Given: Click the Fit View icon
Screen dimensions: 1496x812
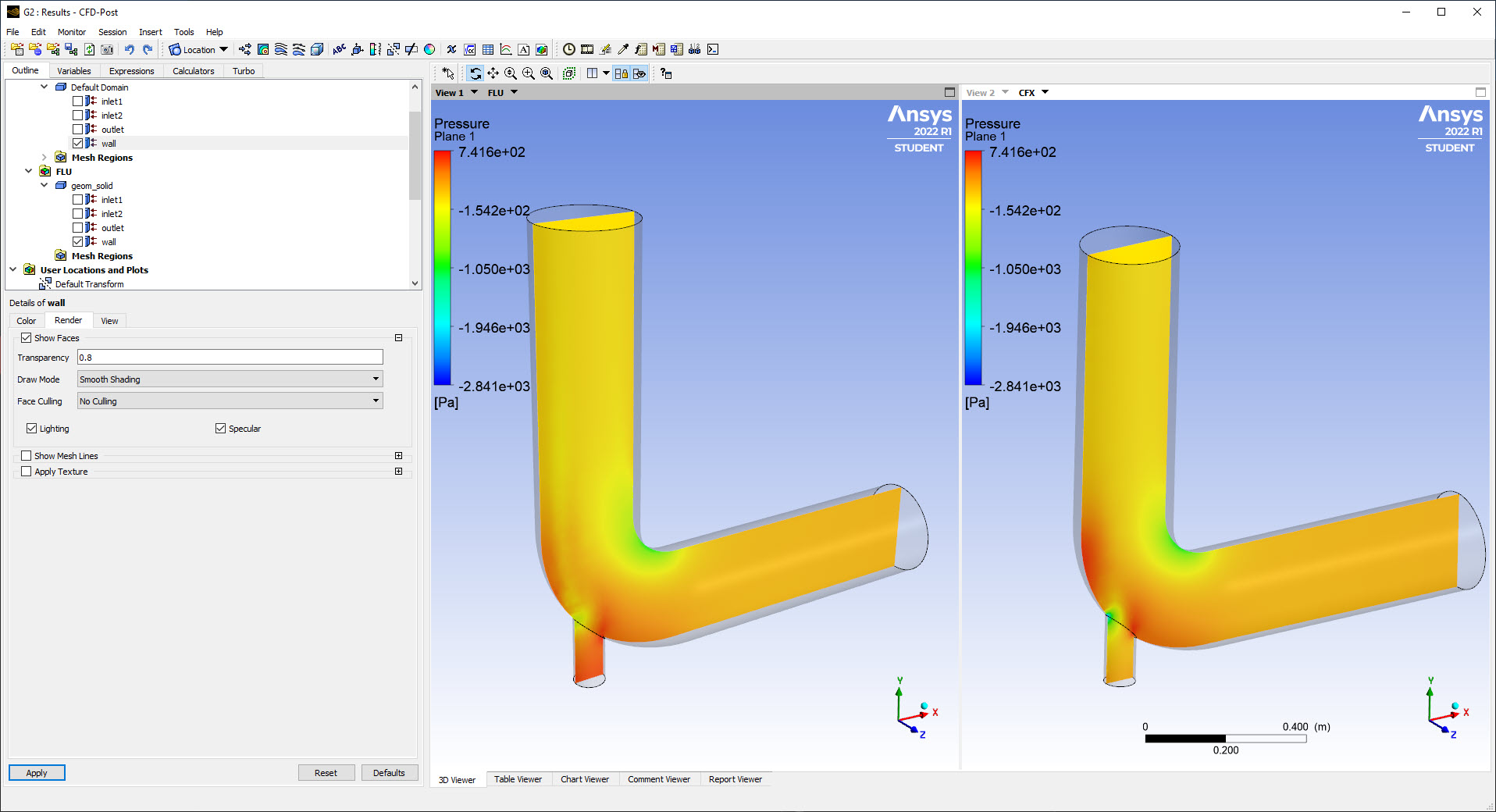Looking at the screenshot, I should [546, 73].
